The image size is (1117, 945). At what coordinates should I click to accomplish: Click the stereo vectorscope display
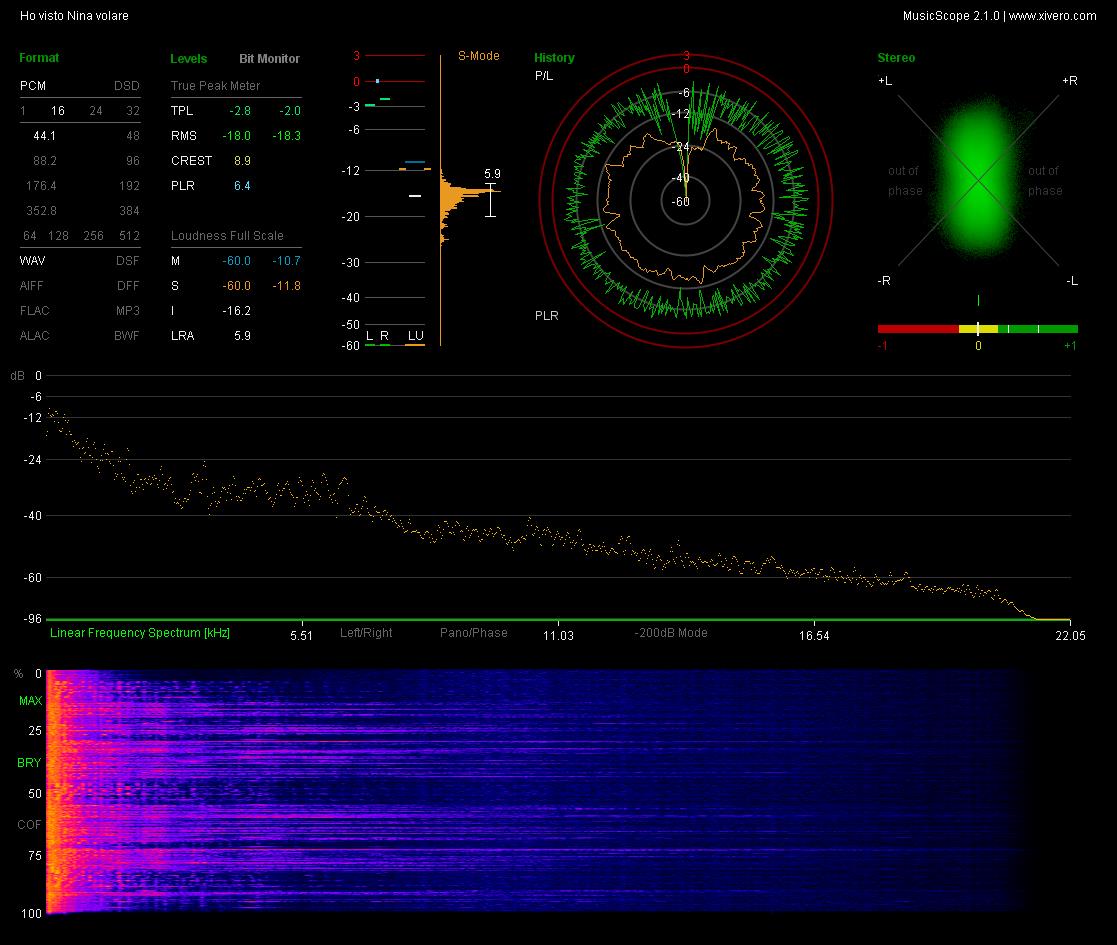(978, 179)
